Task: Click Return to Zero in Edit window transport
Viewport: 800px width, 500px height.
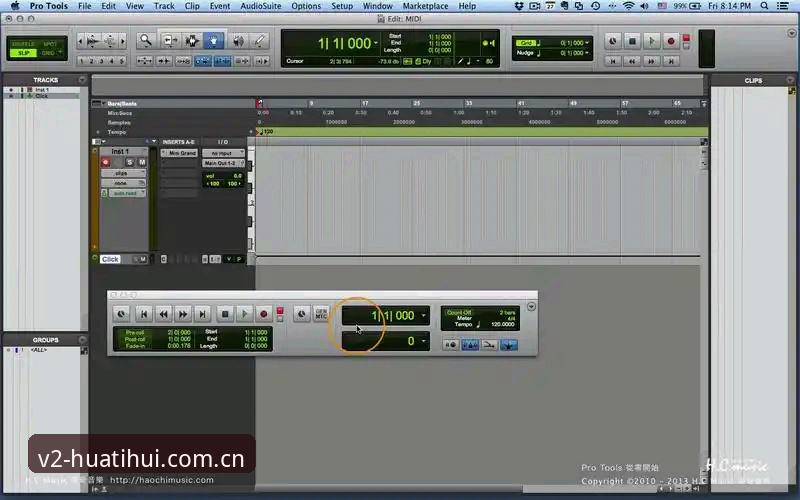Action: coord(613,61)
